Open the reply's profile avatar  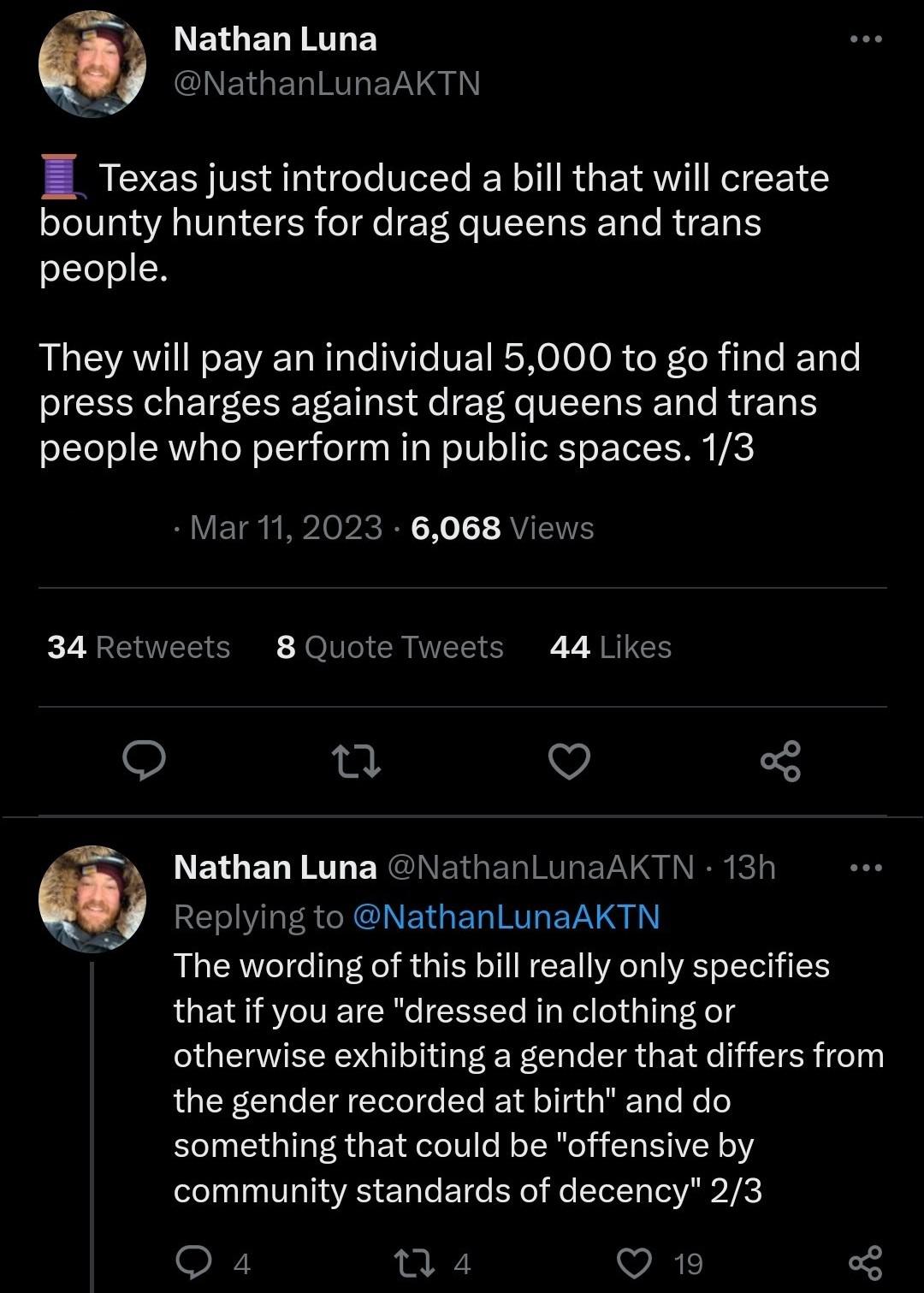[x=92, y=899]
